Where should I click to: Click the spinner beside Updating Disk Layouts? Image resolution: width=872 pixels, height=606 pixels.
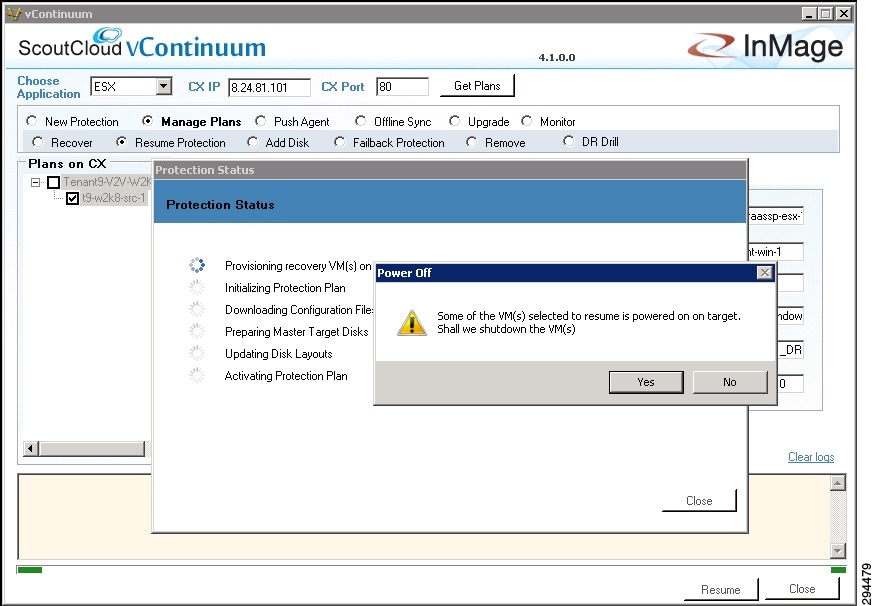[x=197, y=354]
